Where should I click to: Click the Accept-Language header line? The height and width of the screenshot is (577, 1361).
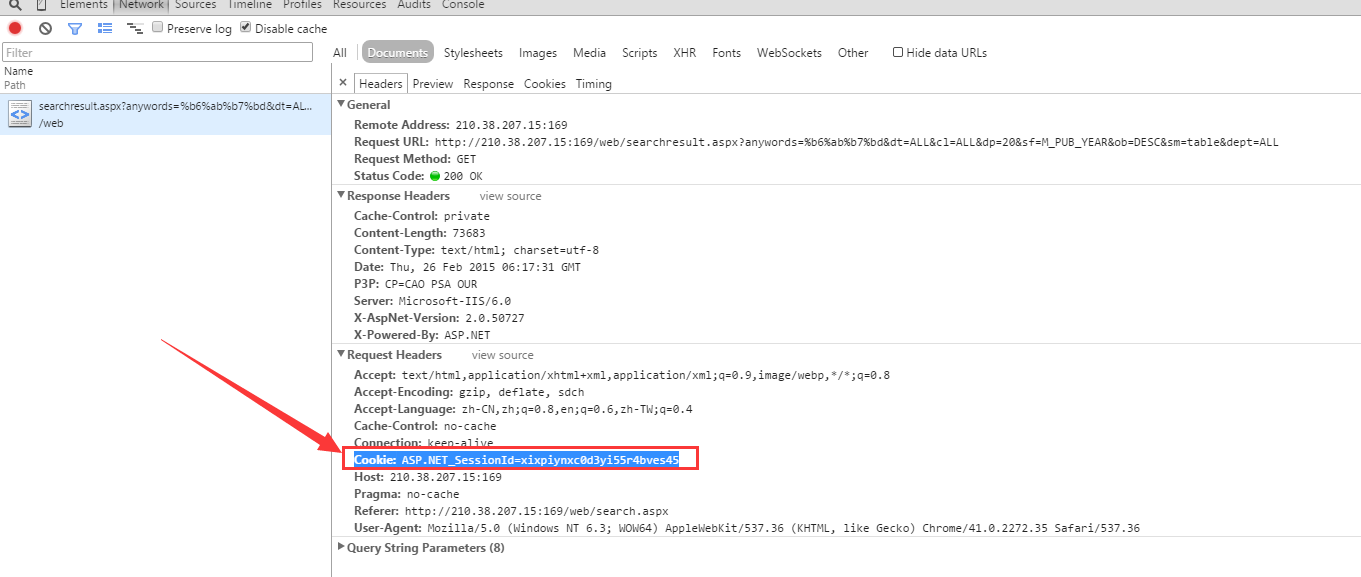click(x=523, y=409)
